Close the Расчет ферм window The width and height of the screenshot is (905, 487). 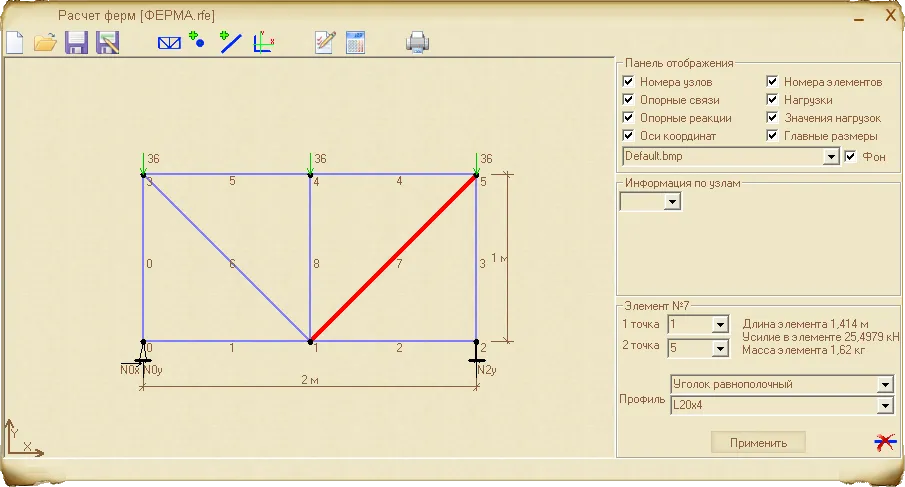click(x=891, y=16)
